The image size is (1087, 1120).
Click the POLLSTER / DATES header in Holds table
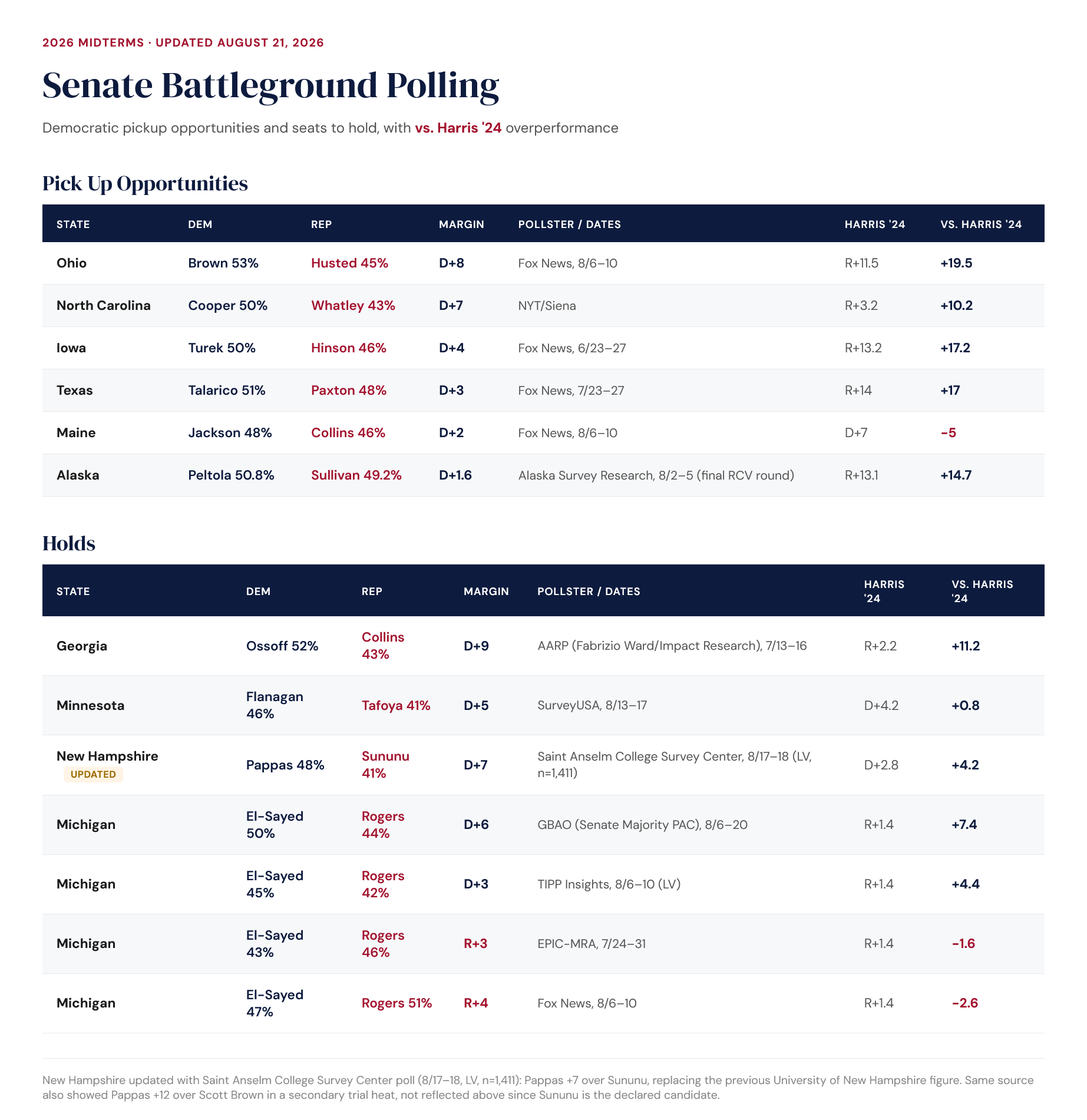589,591
